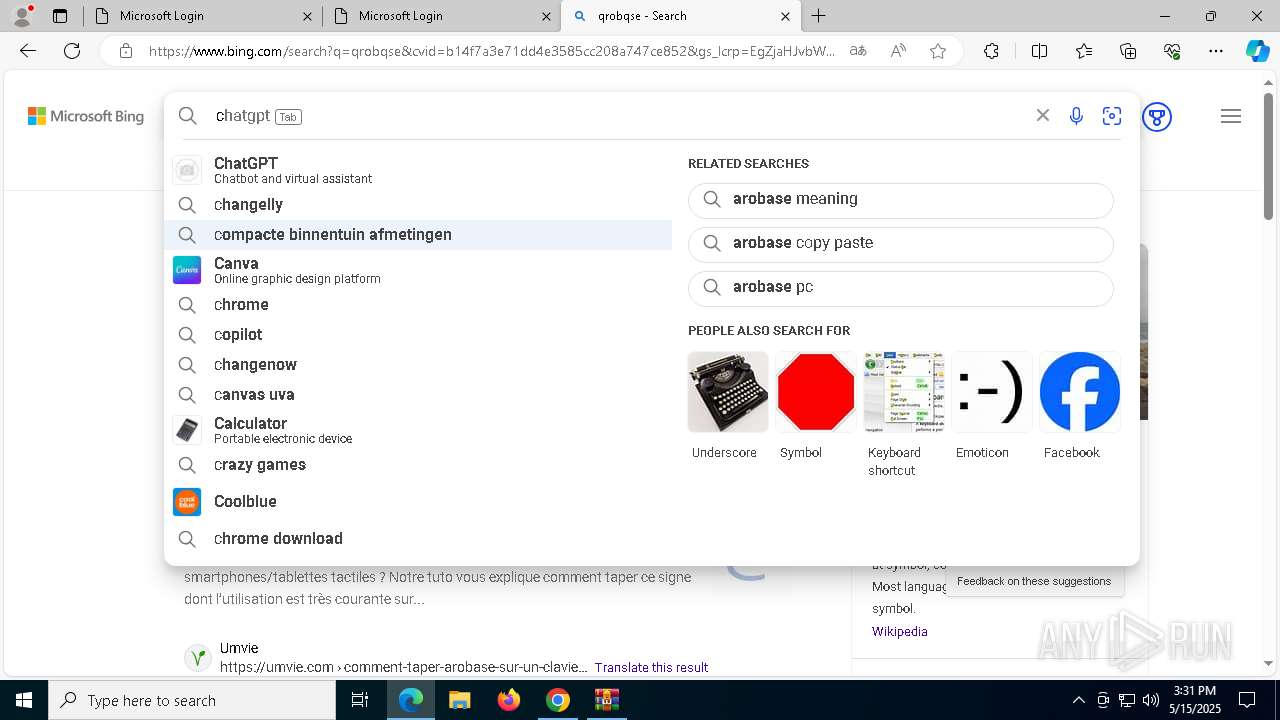Search arobase copy paste related query

(x=900, y=243)
